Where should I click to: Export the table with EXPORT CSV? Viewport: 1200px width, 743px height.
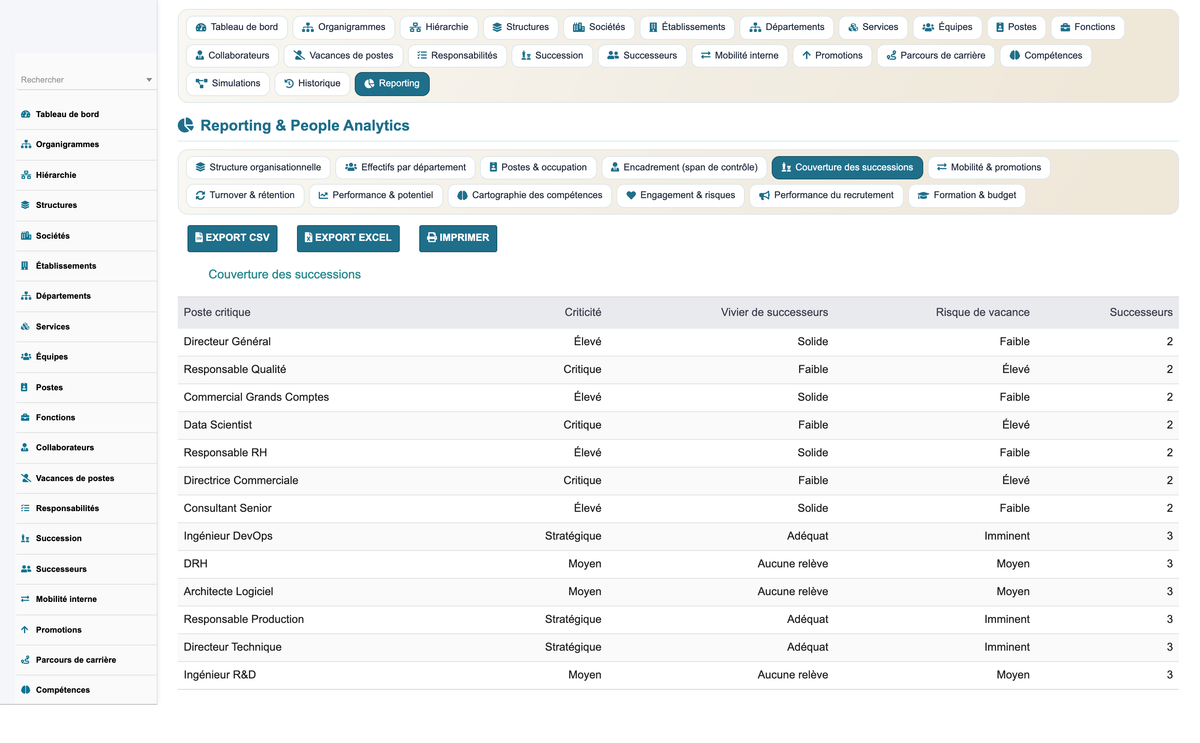pos(232,238)
